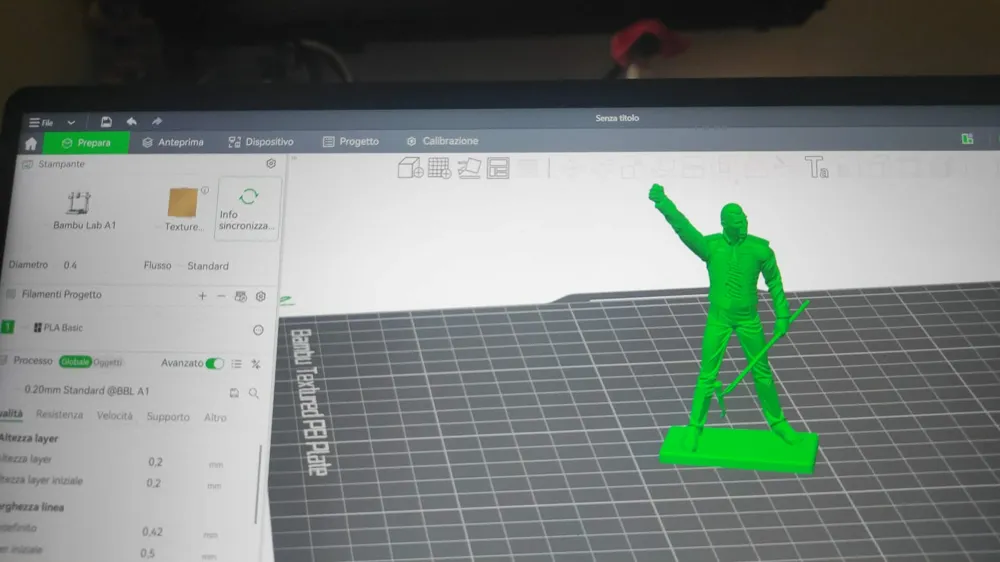Add a filament with the plus icon
The height and width of the screenshot is (562, 1000).
pos(202,296)
